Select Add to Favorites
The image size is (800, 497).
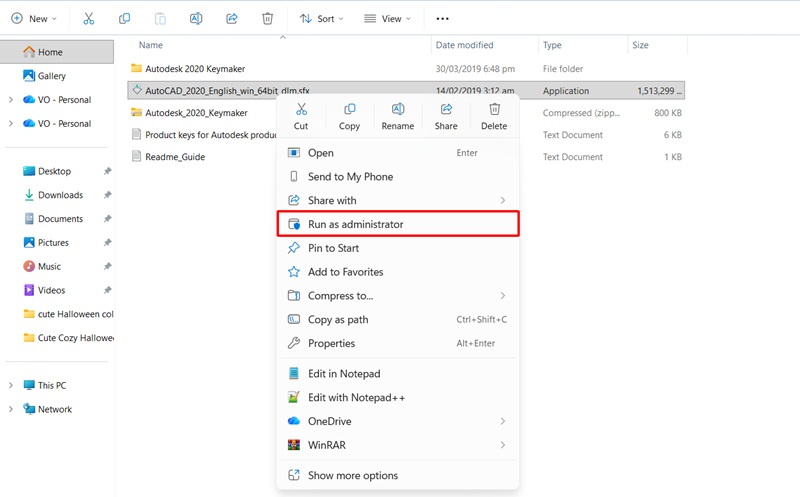tap(398, 272)
